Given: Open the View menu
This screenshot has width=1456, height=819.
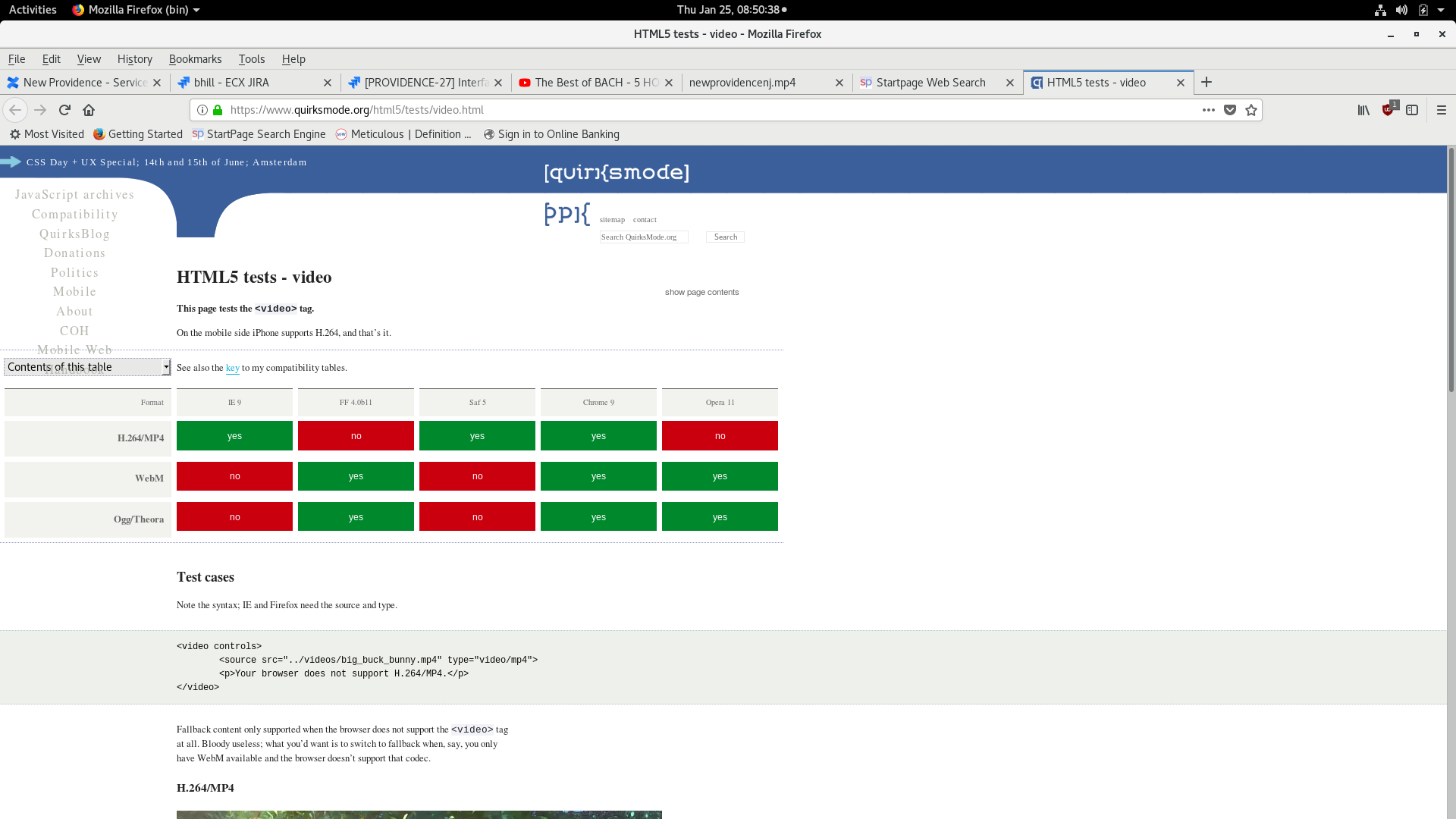Looking at the screenshot, I should [x=89, y=59].
